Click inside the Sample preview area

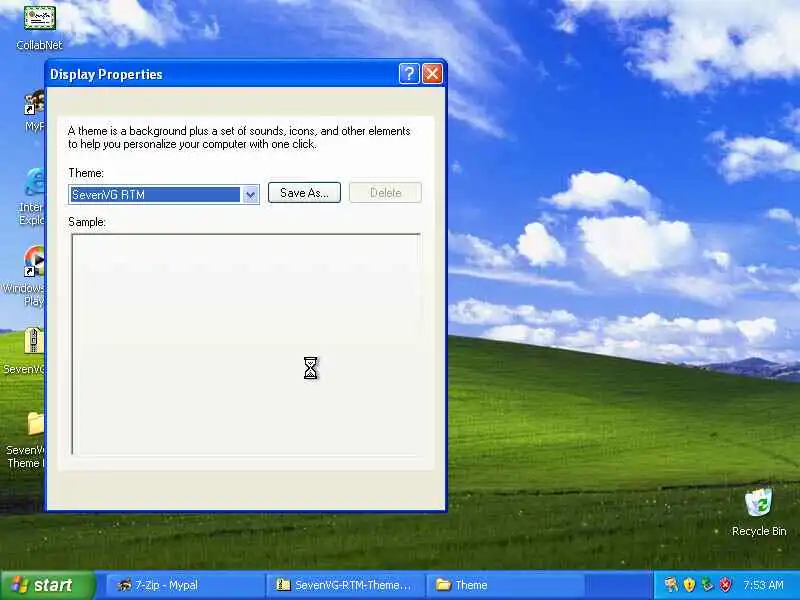(246, 344)
